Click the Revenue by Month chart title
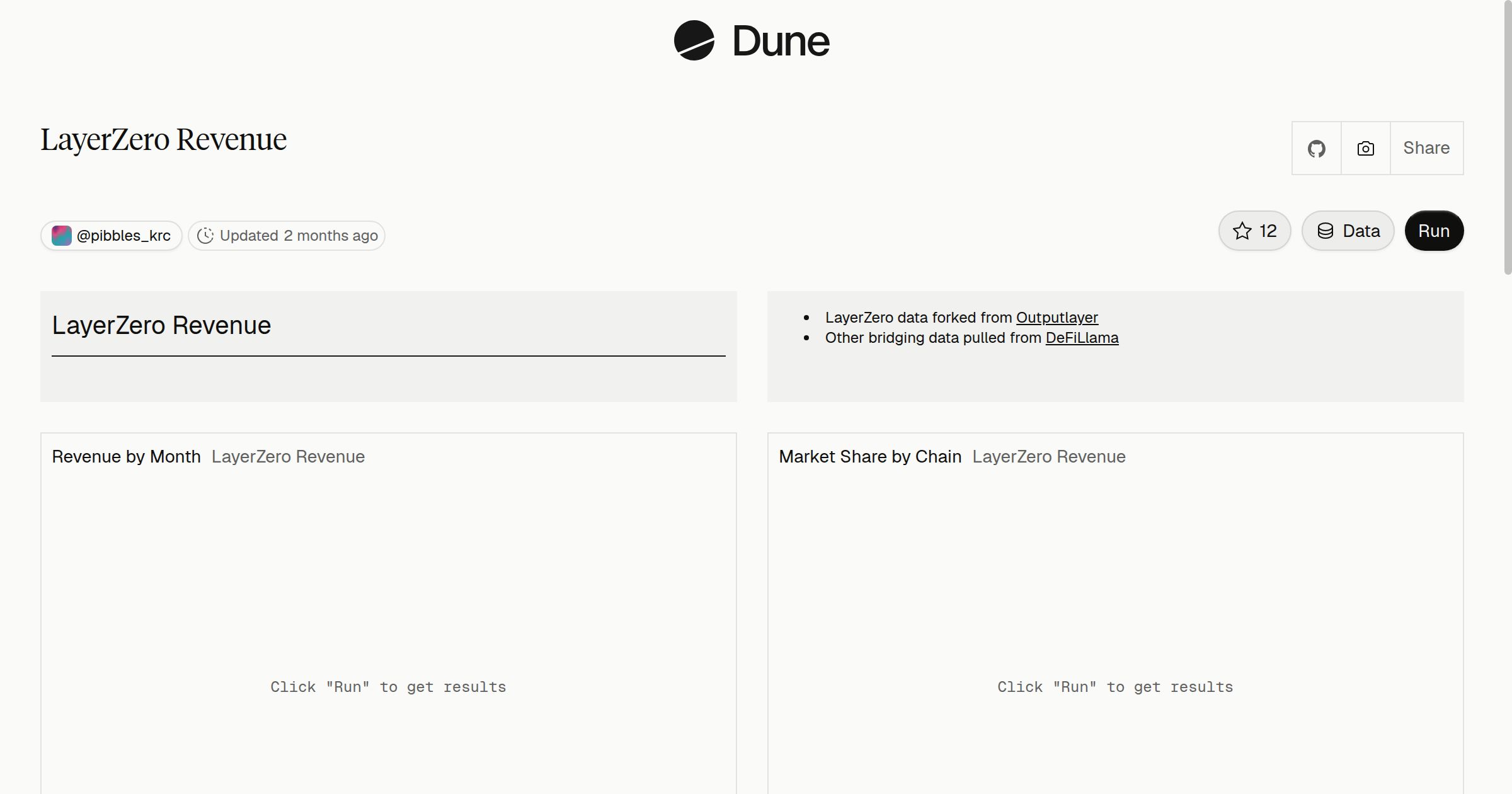This screenshot has height=794, width=1512. coord(126,457)
